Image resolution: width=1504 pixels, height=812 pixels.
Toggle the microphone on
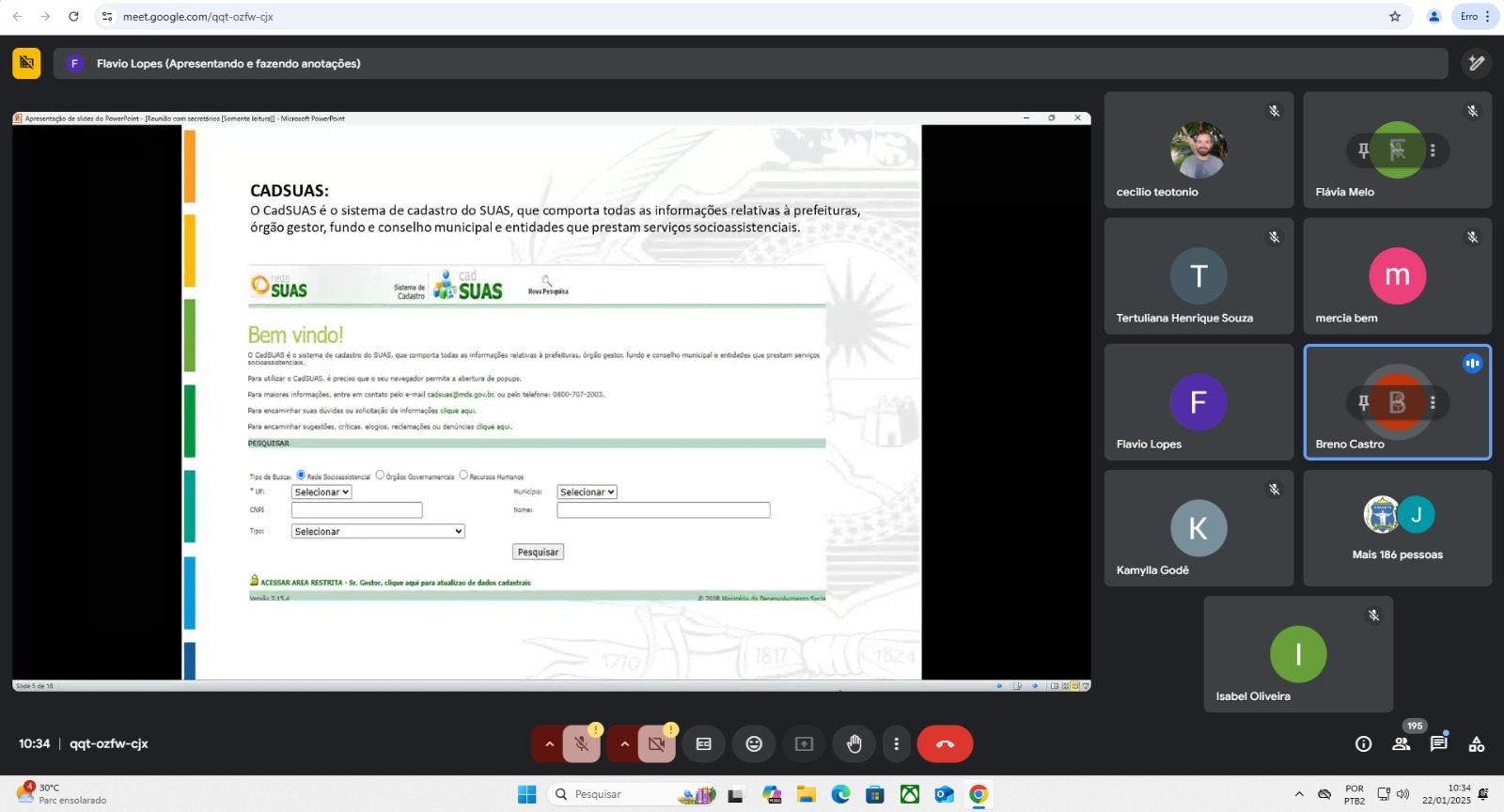582,744
